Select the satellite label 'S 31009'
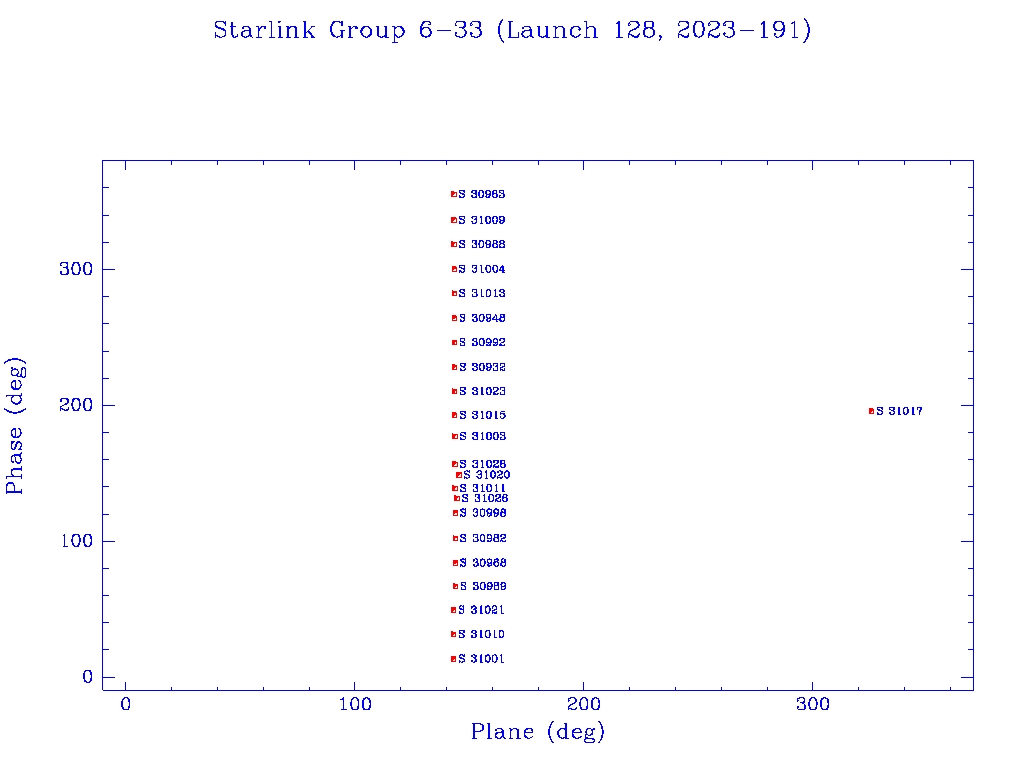This screenshot has height=768, width=1024. [482, 221]
